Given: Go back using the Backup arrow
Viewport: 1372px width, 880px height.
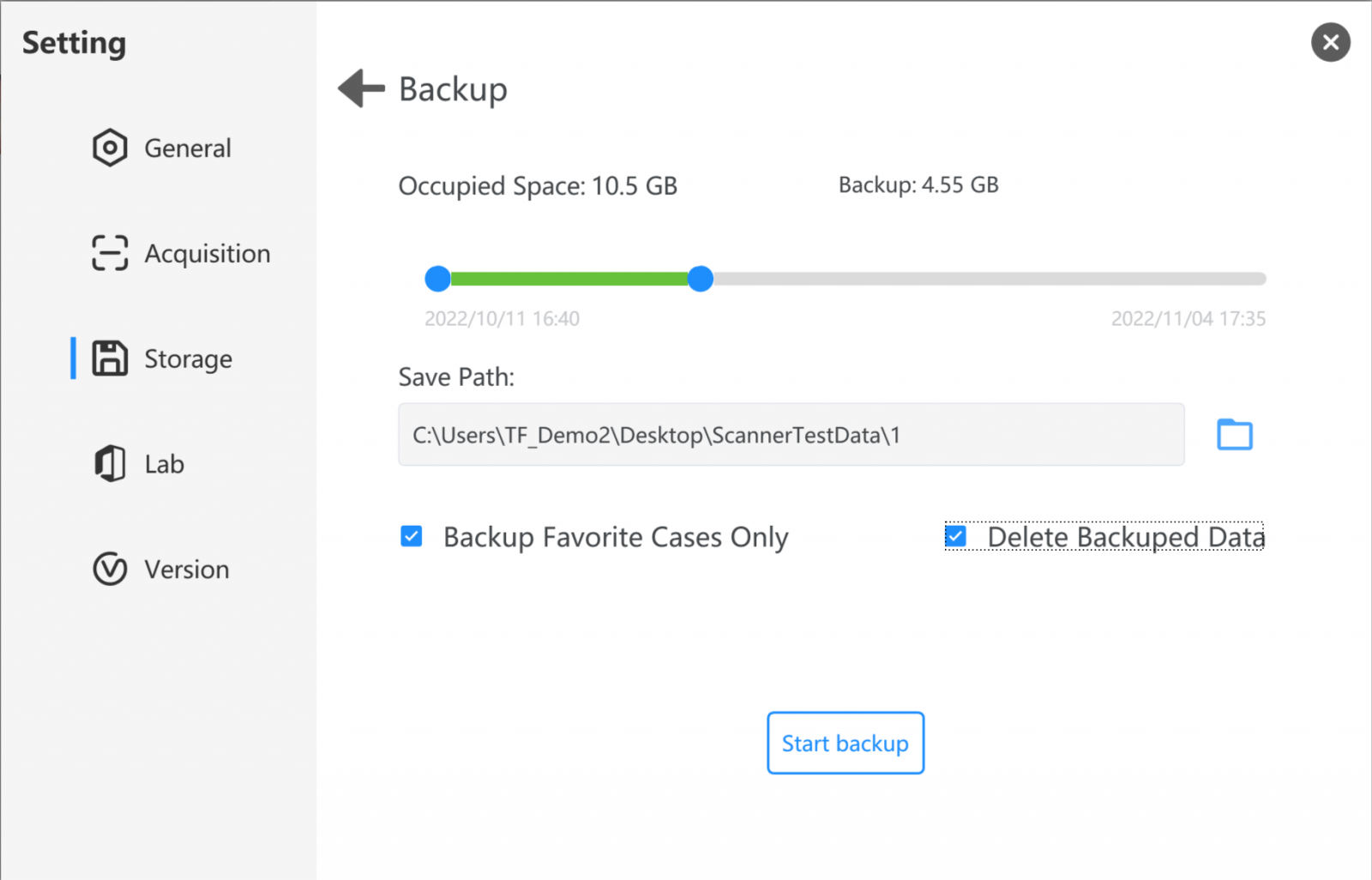Looking at the screenshot, I should (x=361, y=88).
